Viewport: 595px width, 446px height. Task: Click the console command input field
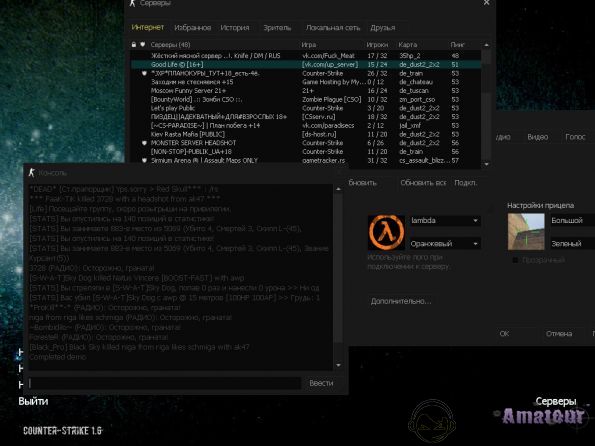(165, 383)
